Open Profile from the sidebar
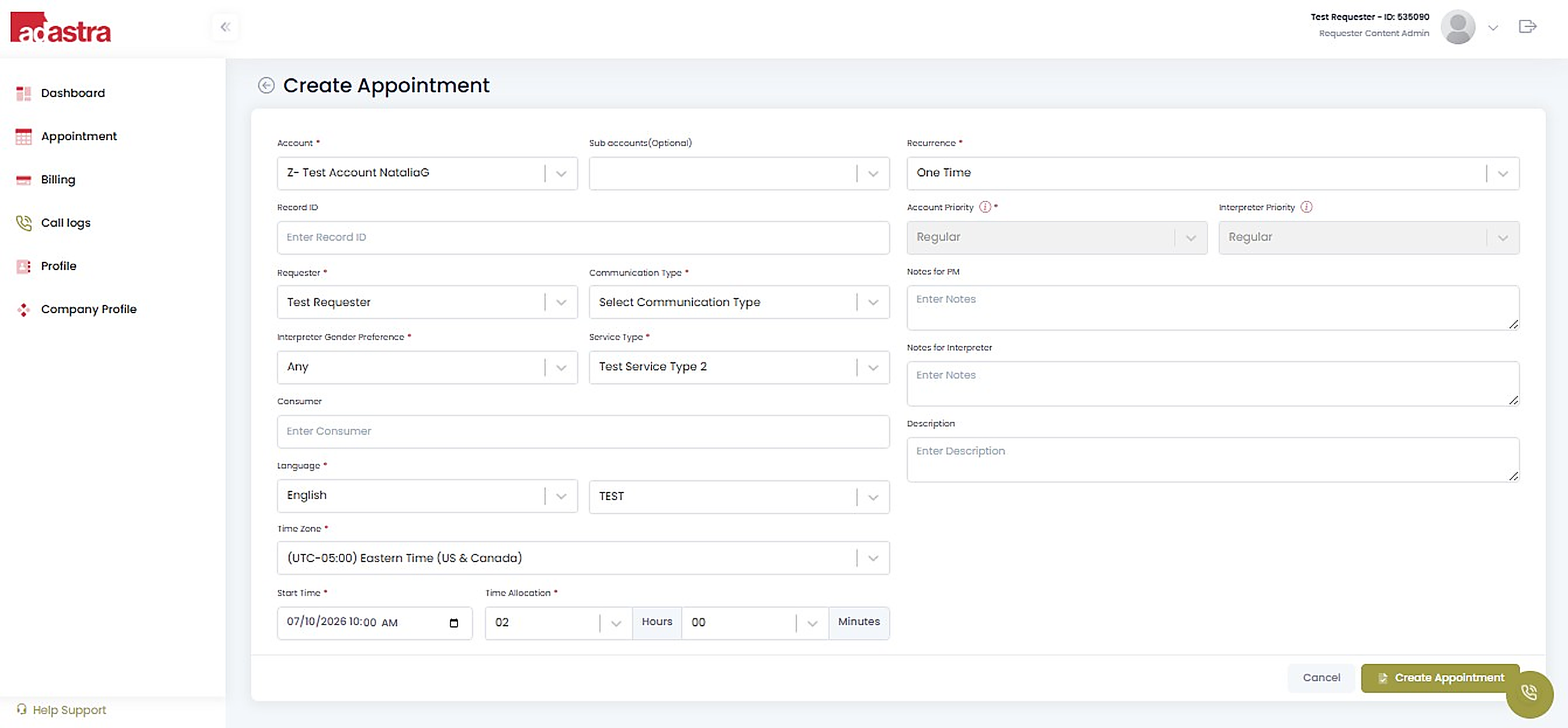This screenshot has width=1568, height=728. point(59,266)
